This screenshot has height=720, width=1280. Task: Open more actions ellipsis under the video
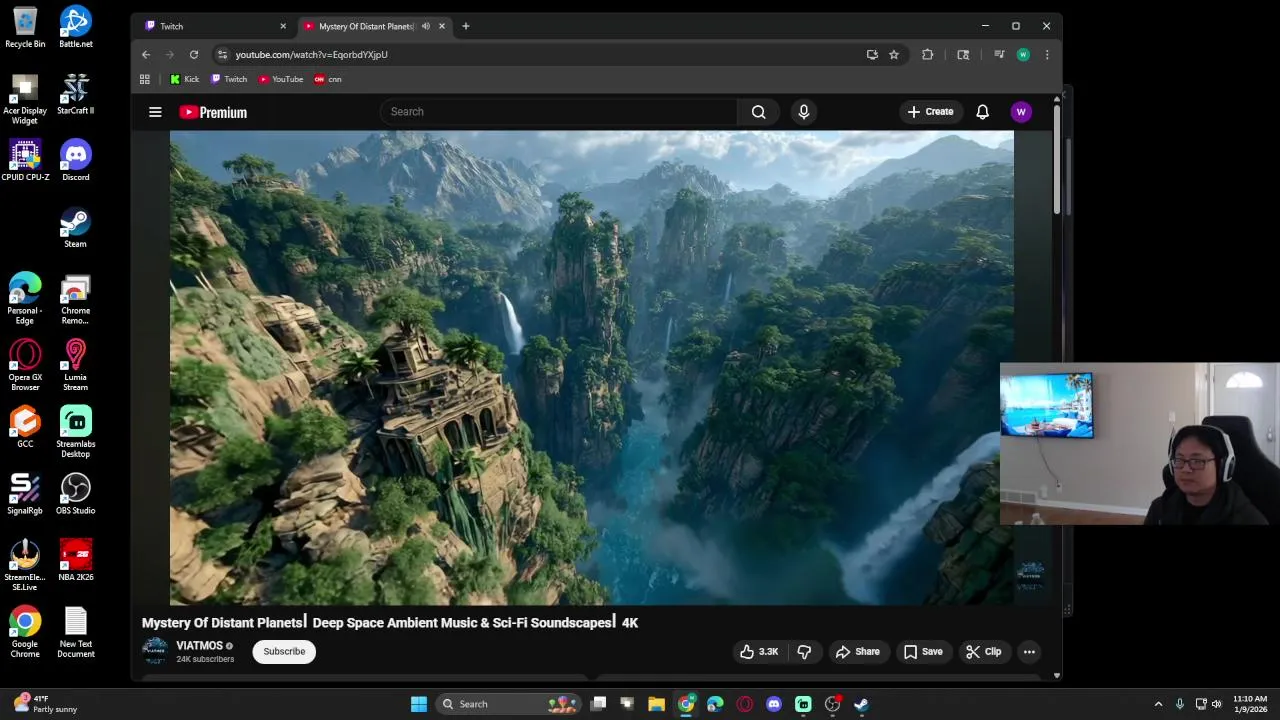[1029, 652]
